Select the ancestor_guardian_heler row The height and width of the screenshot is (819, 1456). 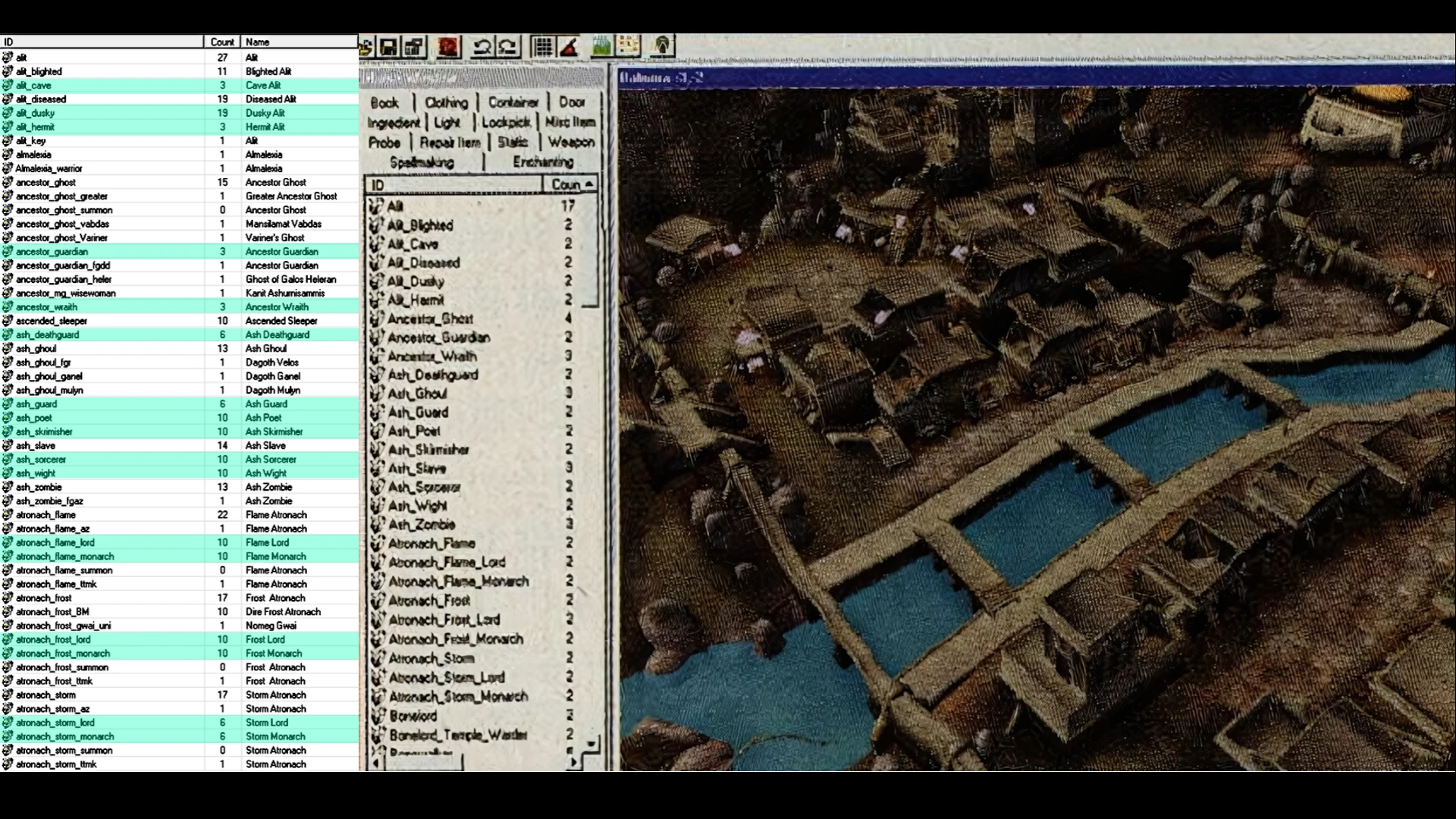tap(179, 280)
